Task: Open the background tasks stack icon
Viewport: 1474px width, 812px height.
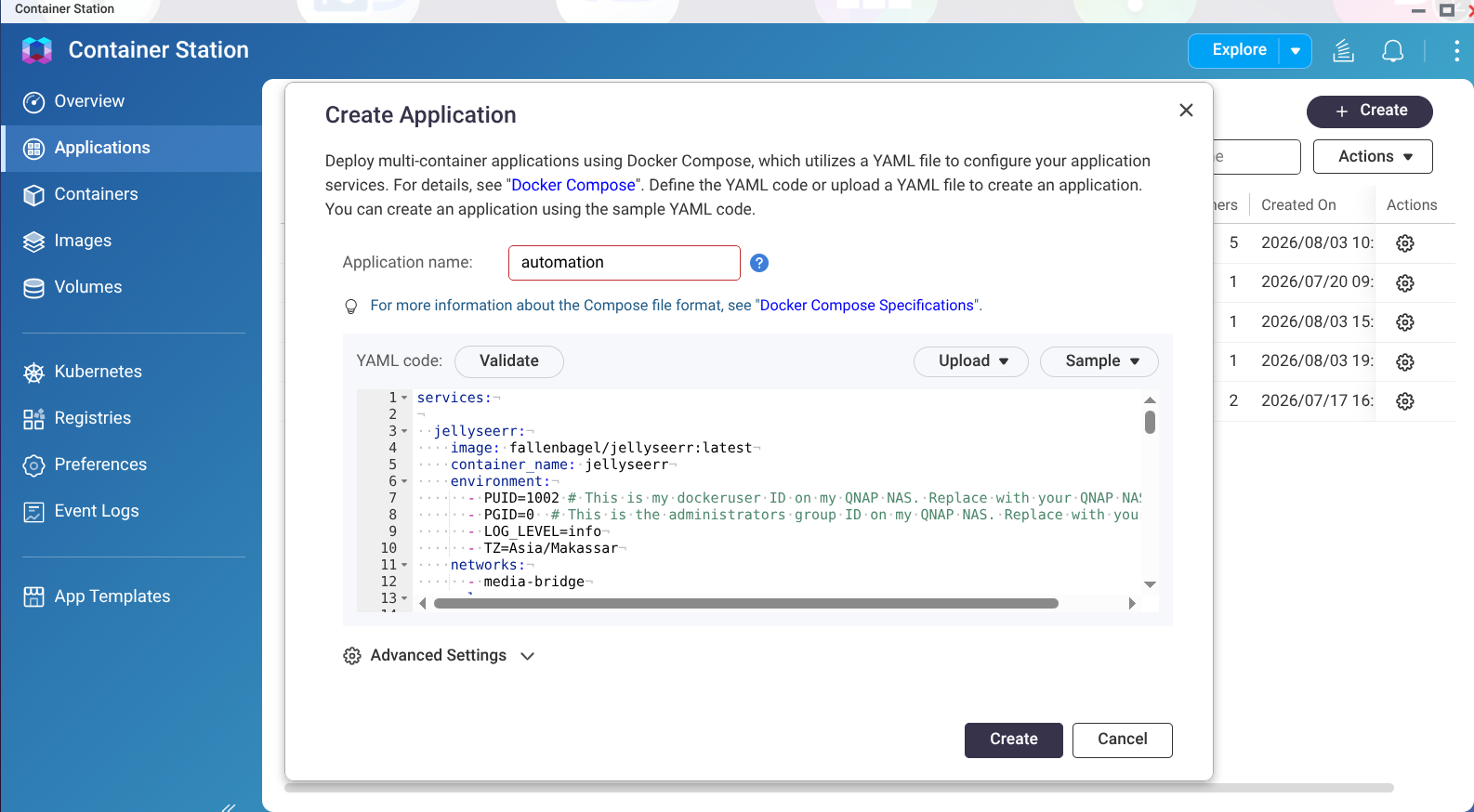Action: 1343,51
